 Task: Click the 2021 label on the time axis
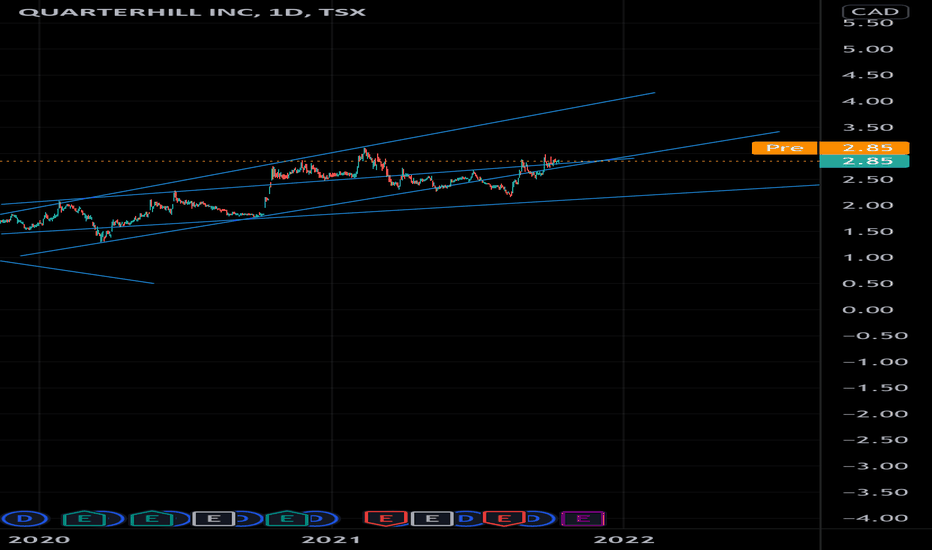tap(331, 540)
